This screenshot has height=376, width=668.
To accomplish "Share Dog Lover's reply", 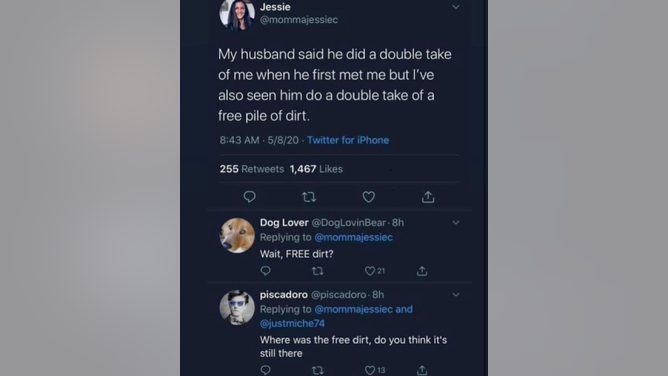I will 422,271.
